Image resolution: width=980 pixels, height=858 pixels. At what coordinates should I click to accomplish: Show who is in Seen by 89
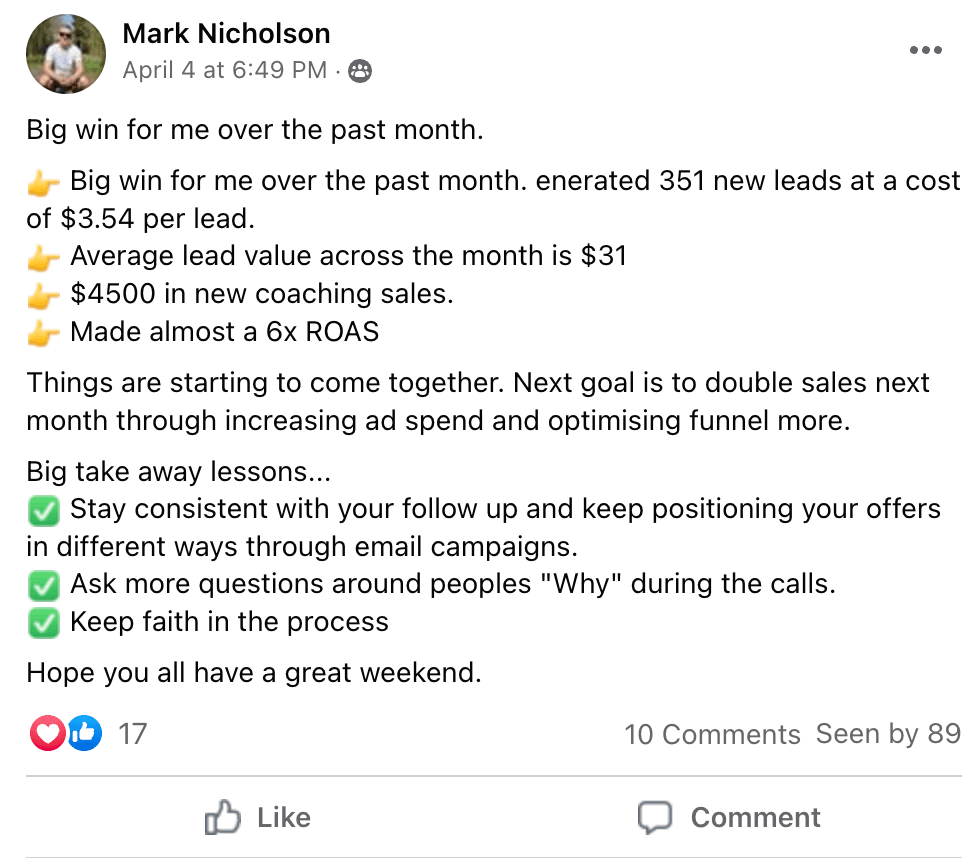point(888,734)
